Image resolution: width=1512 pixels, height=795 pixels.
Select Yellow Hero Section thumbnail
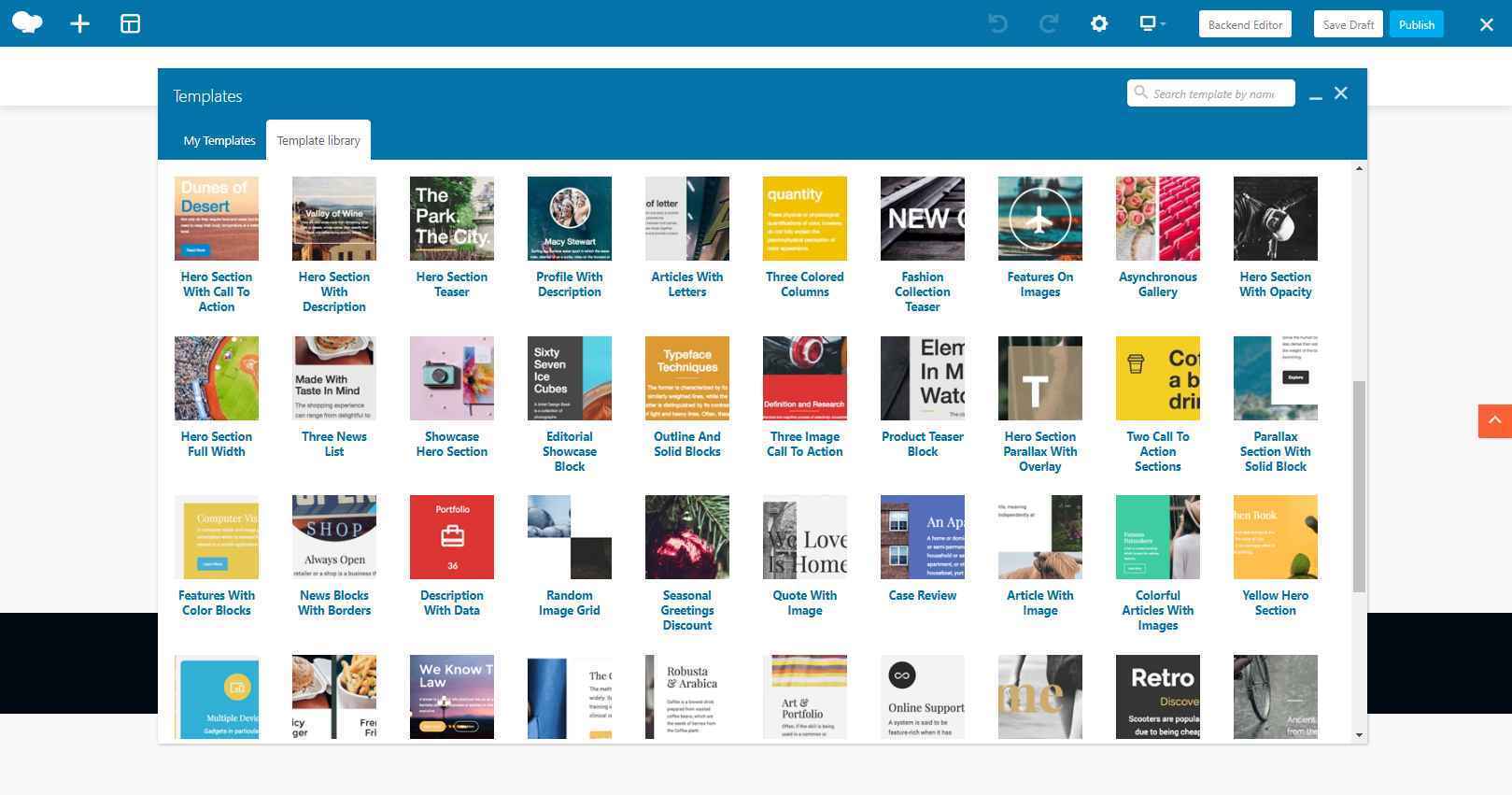point(1276,537)
